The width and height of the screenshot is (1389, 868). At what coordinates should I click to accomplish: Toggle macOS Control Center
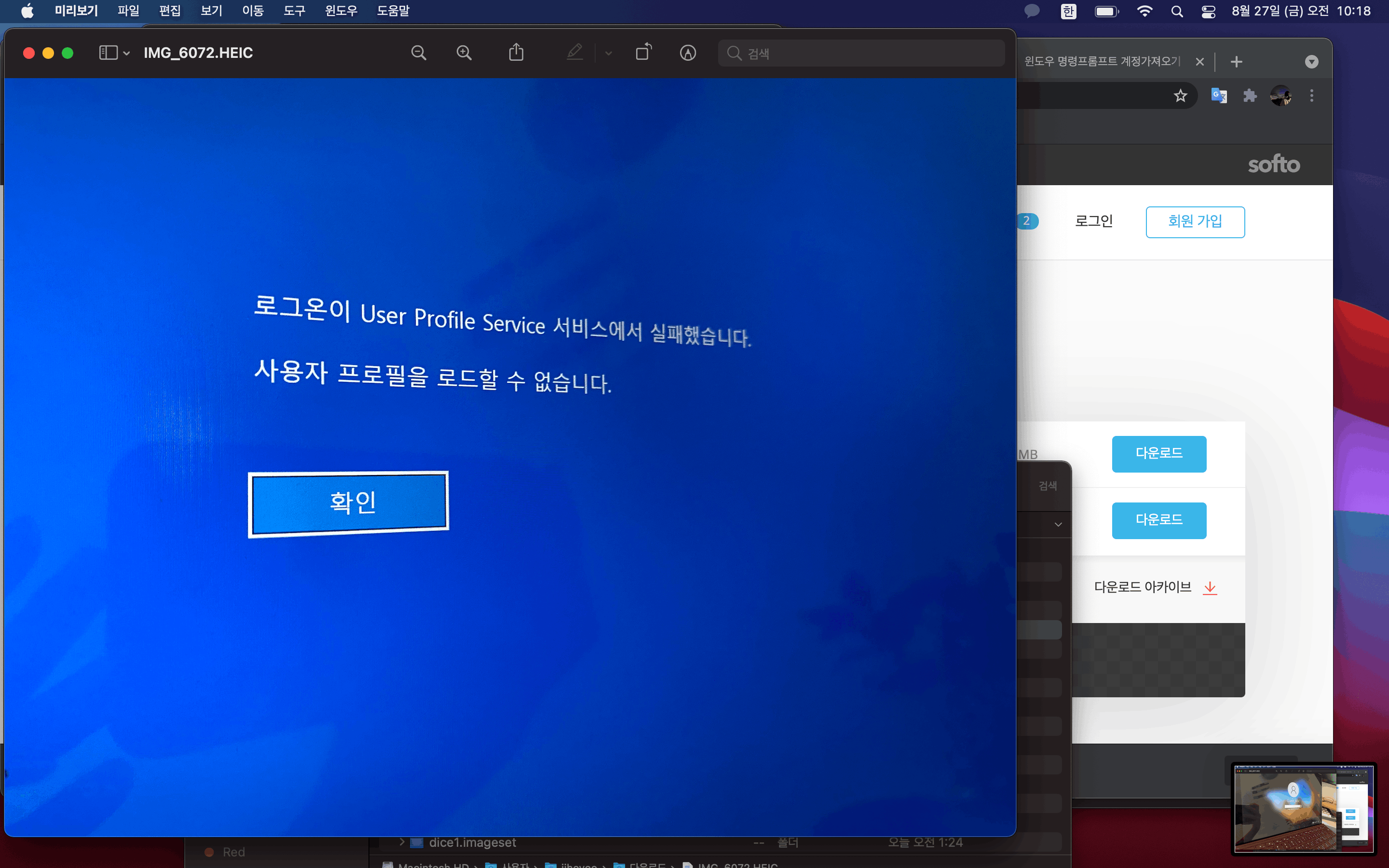[1208, 11]
